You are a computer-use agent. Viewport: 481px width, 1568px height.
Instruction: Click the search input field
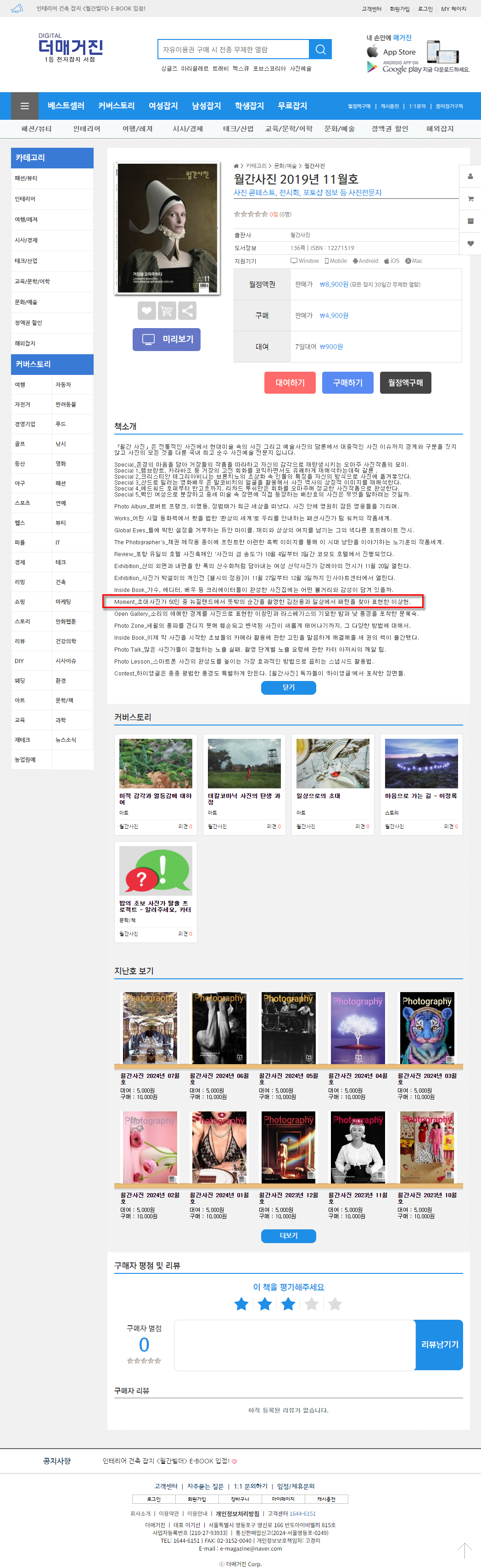coord(233,49)
